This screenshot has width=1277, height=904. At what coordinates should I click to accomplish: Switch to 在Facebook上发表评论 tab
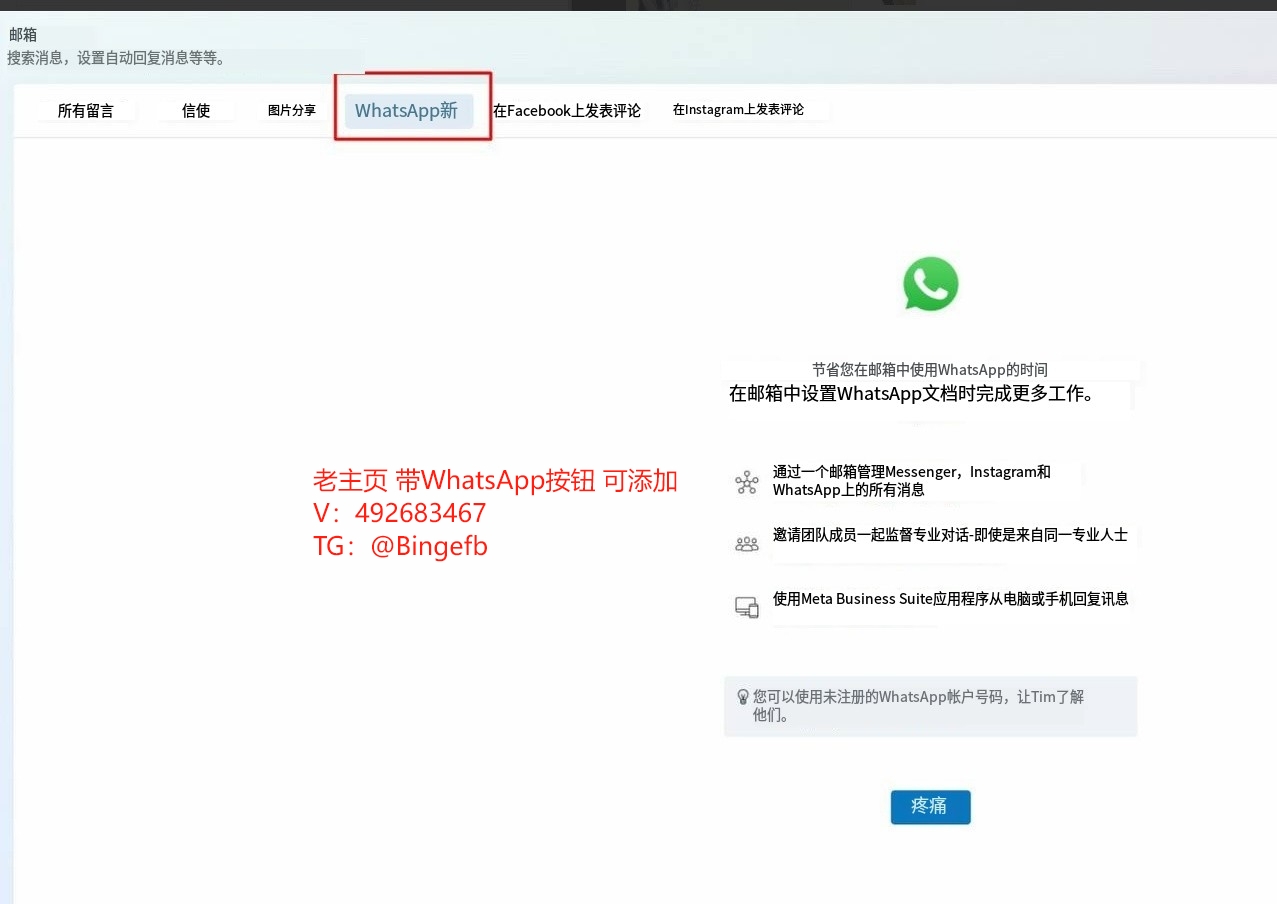[566, 111]
